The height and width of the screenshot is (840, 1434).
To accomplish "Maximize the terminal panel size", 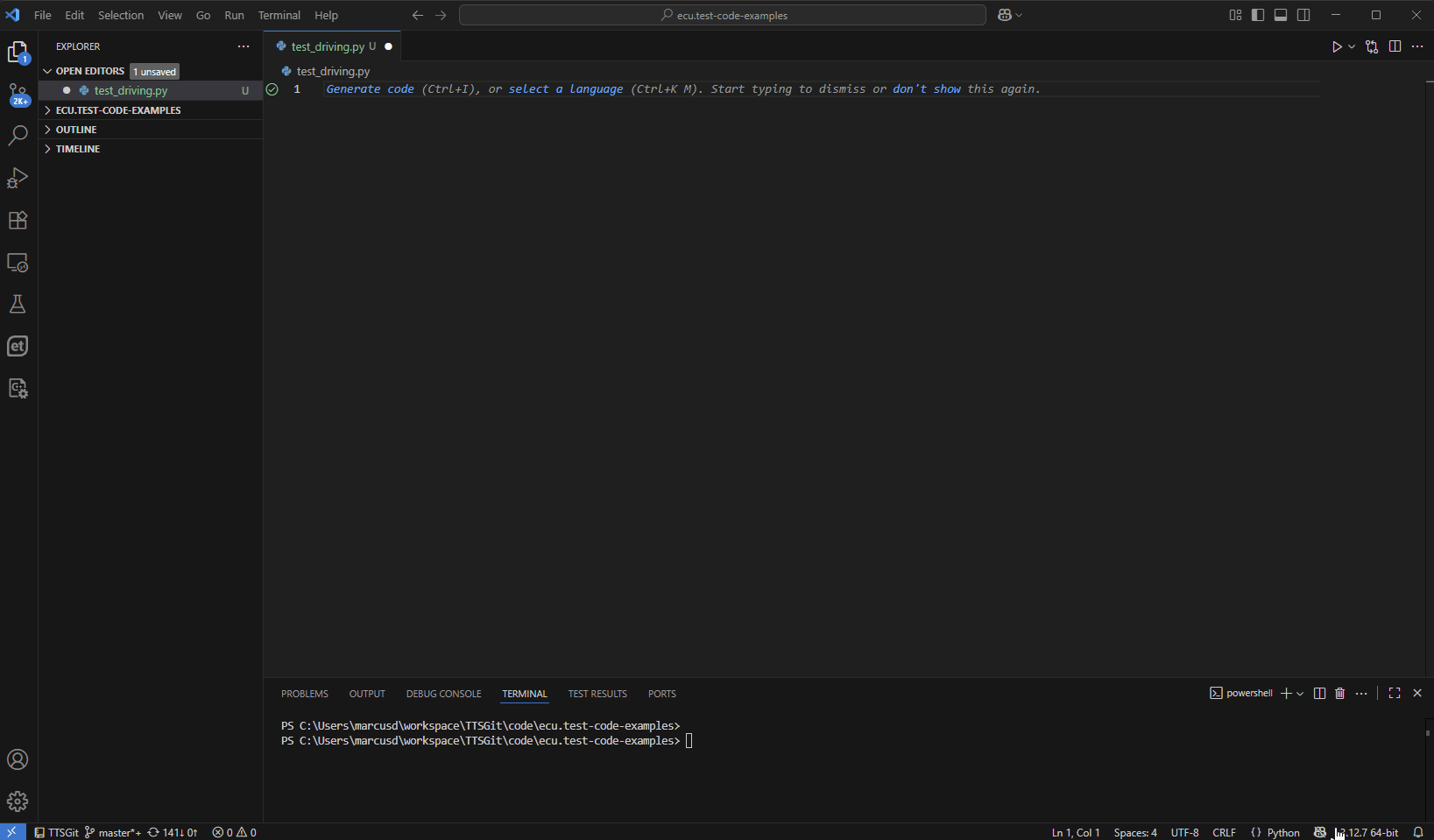I will 1395,694.
